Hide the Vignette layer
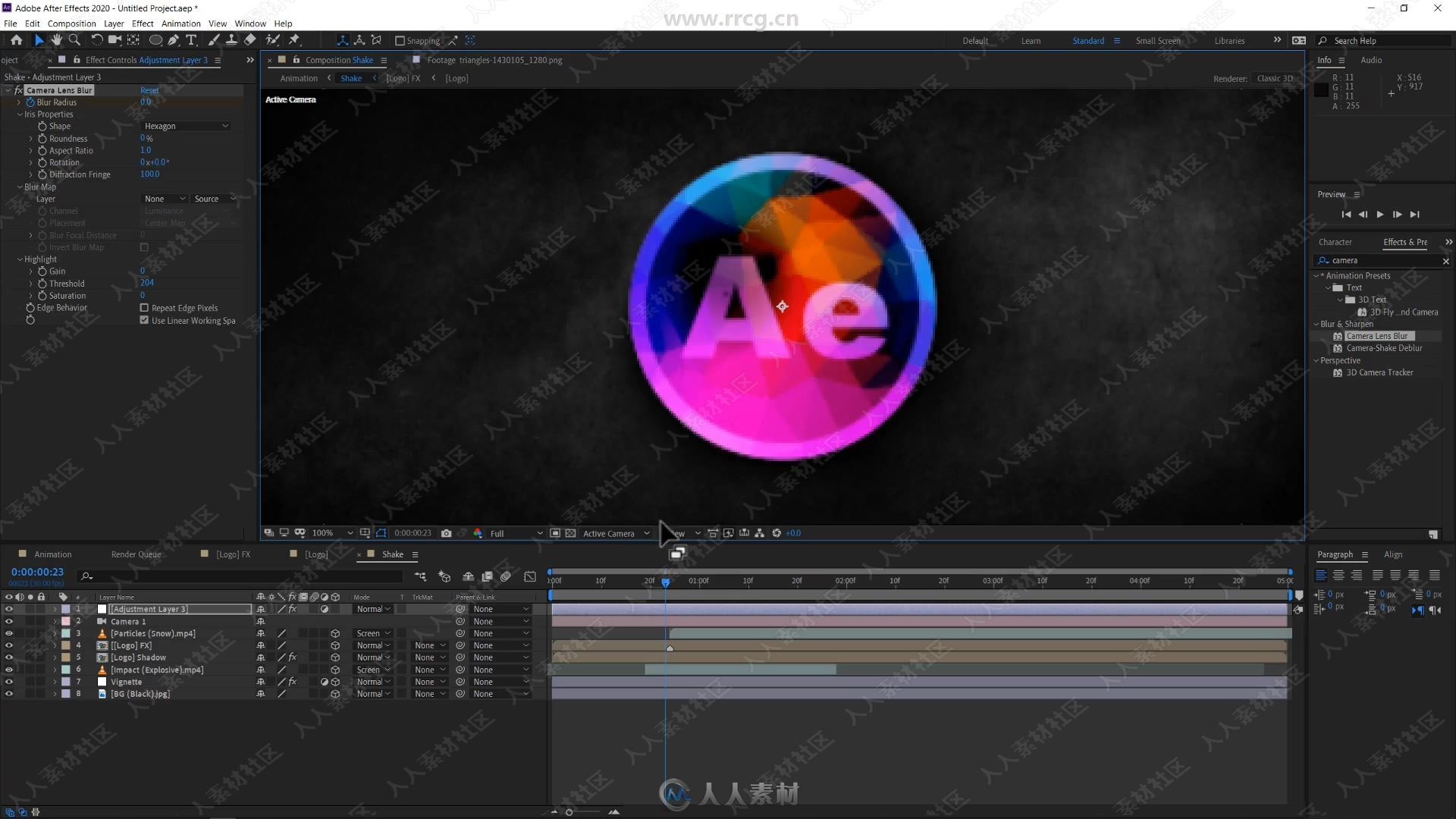 pos(9,682)
